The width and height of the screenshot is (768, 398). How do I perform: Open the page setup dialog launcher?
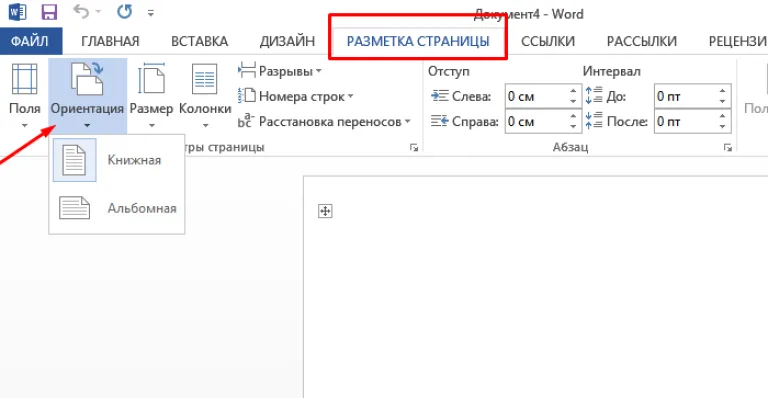414,147
